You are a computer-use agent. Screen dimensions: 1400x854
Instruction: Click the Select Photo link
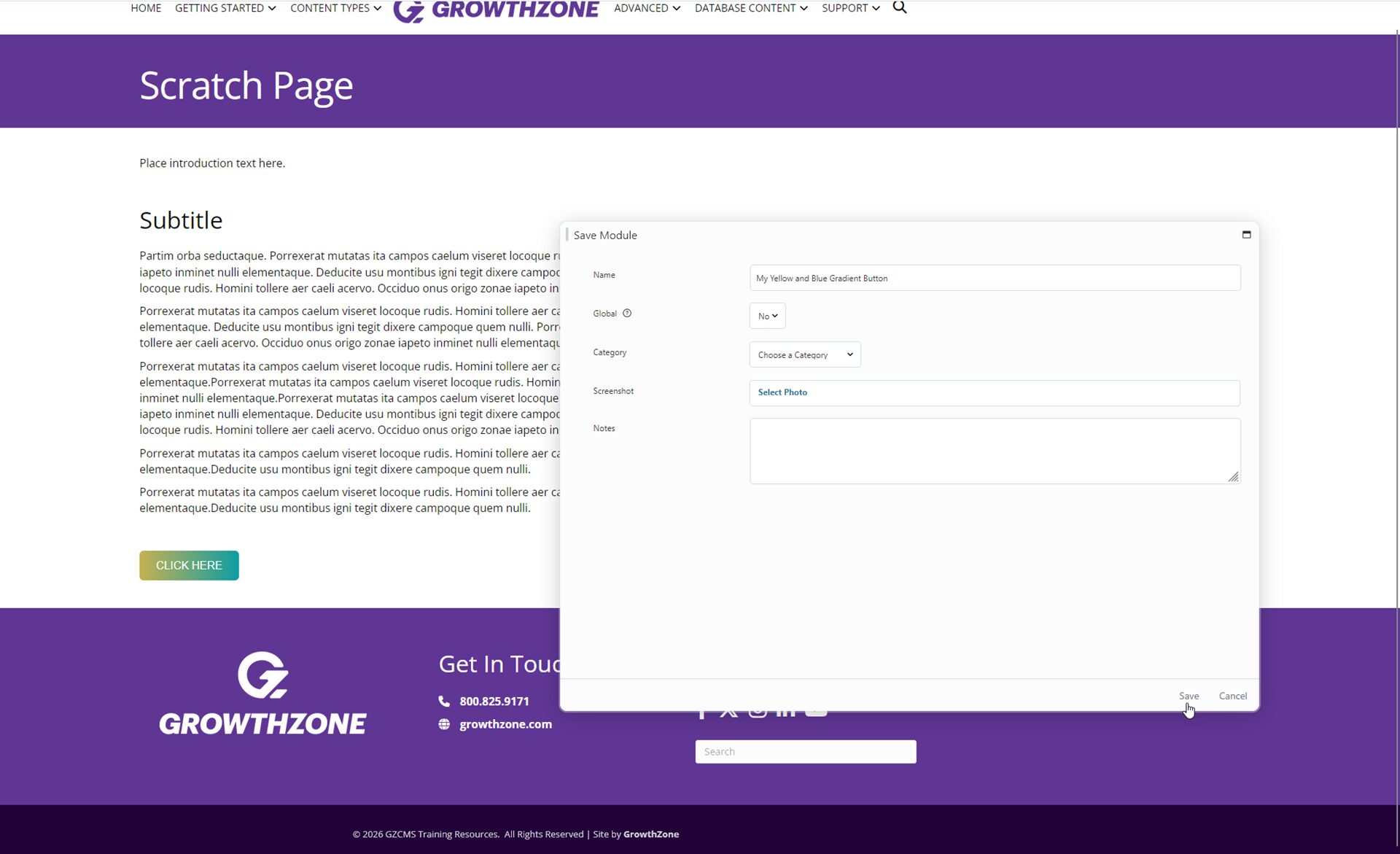(x=782, y=392)
